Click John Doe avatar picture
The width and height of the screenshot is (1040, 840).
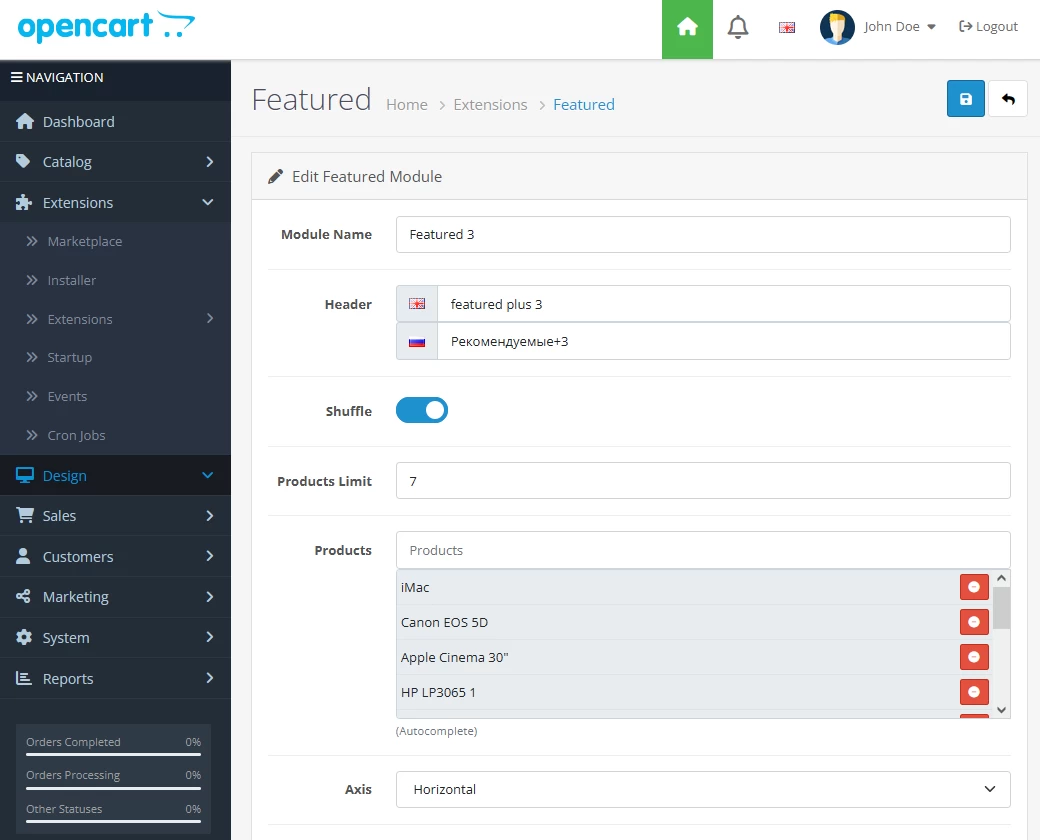[837, 27]
